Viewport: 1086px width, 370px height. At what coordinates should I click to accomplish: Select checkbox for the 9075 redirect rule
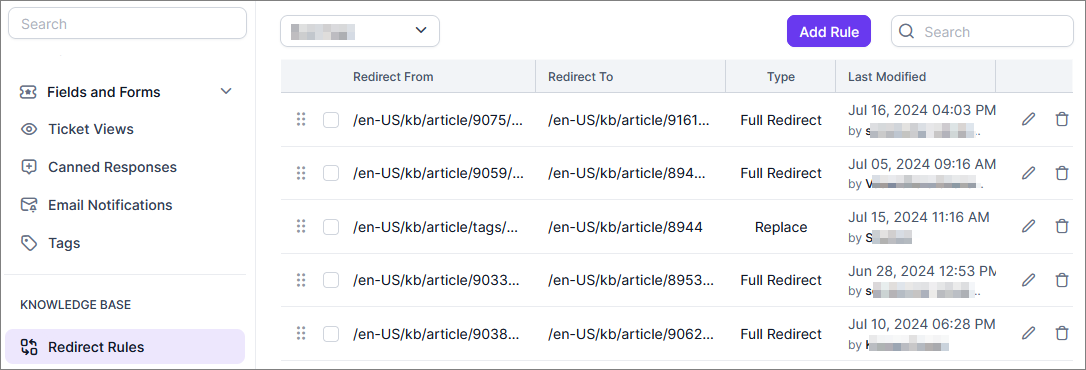tap(331, 120)
